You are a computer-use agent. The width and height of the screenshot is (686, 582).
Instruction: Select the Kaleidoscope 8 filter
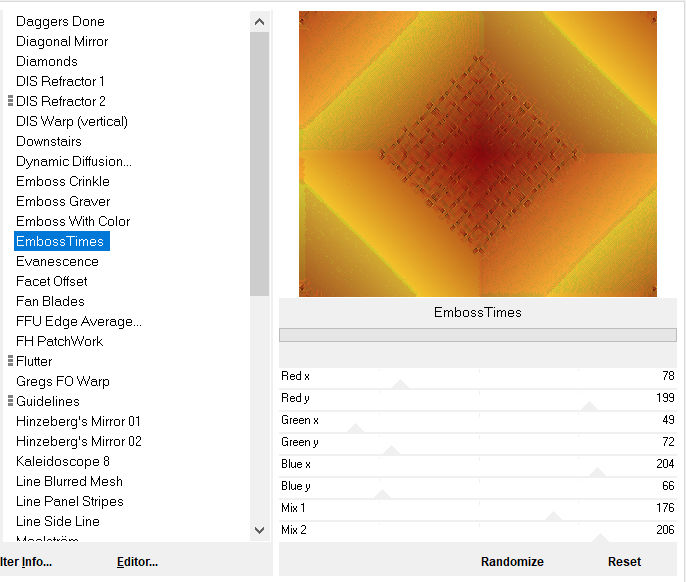(x=63, y=461)
